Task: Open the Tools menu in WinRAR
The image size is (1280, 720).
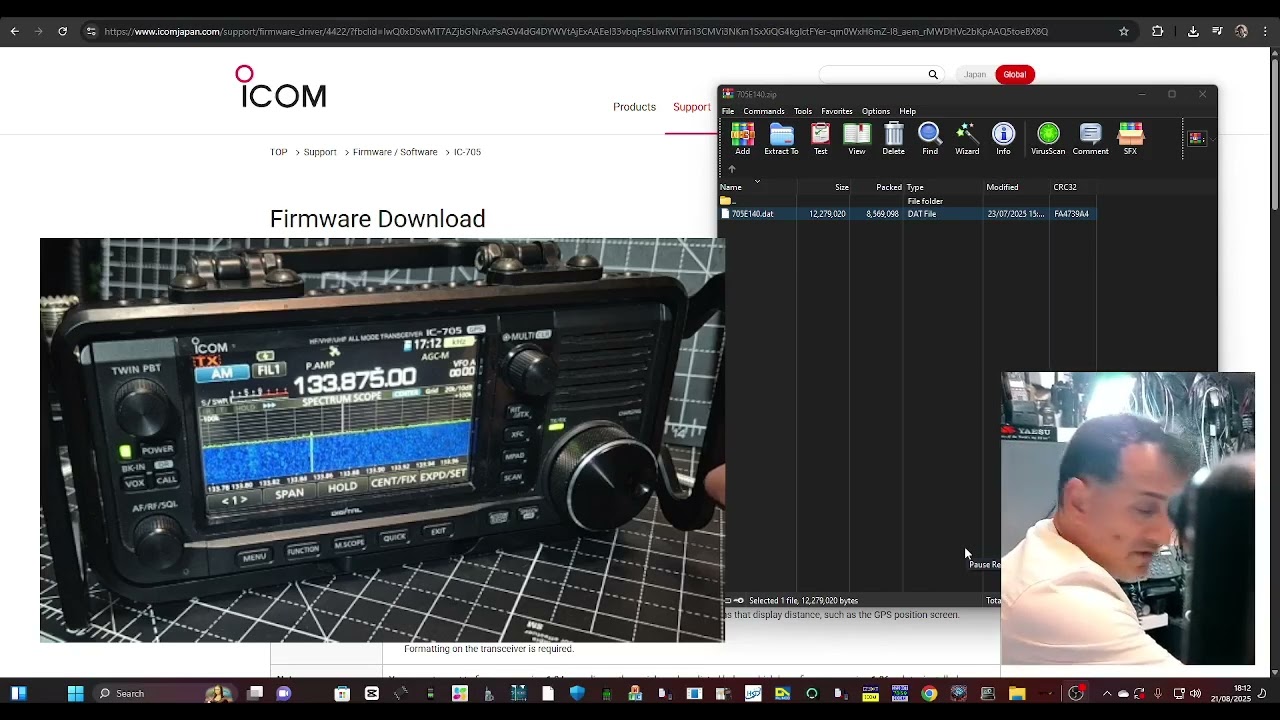Action: (803, 111)
